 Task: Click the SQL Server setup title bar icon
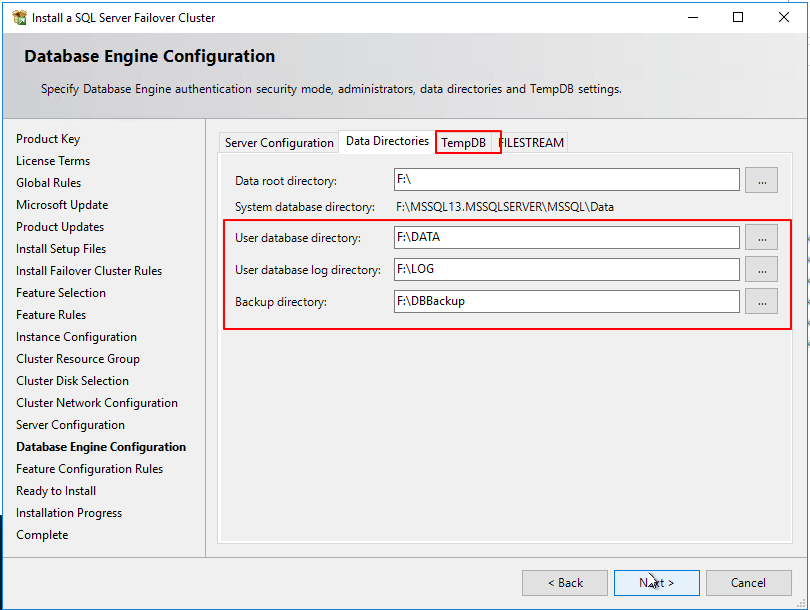point(20,18)
